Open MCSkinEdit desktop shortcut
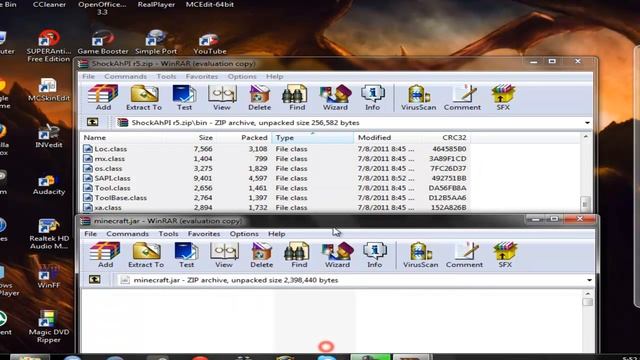 [49, 90]
